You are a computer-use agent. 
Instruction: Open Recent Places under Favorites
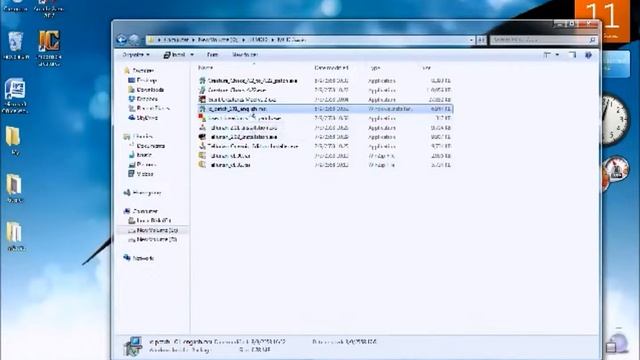(x=149, y=109)
